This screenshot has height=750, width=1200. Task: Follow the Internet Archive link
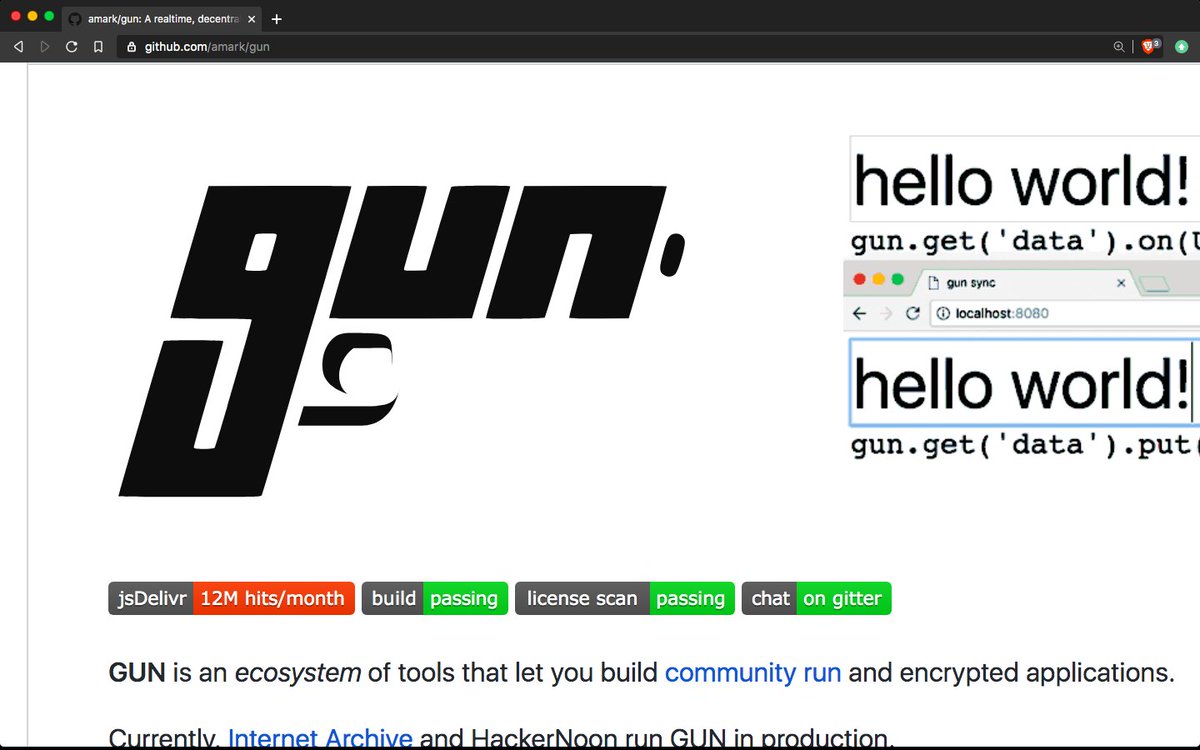point(320,739)
